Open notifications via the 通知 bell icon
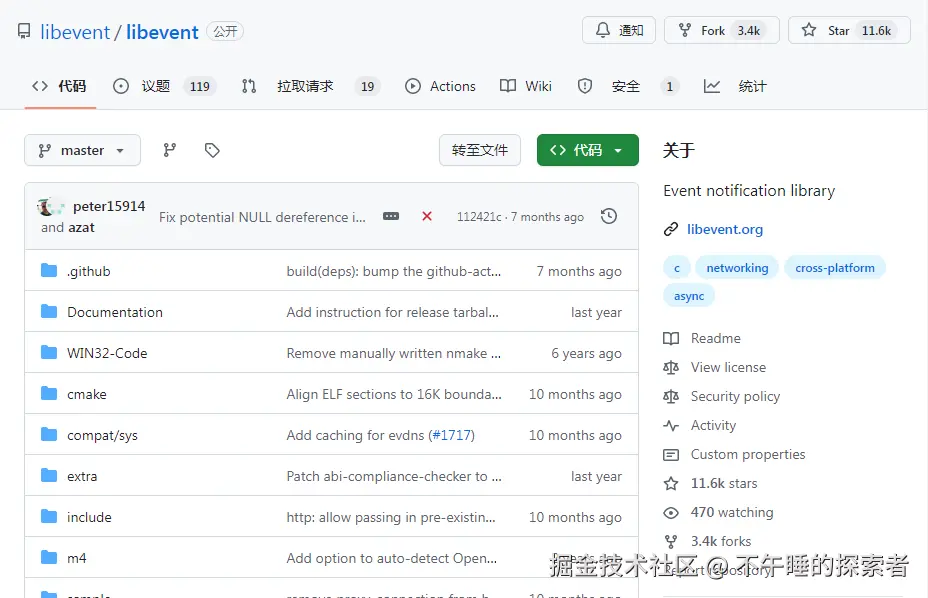 tap(618, 30)
